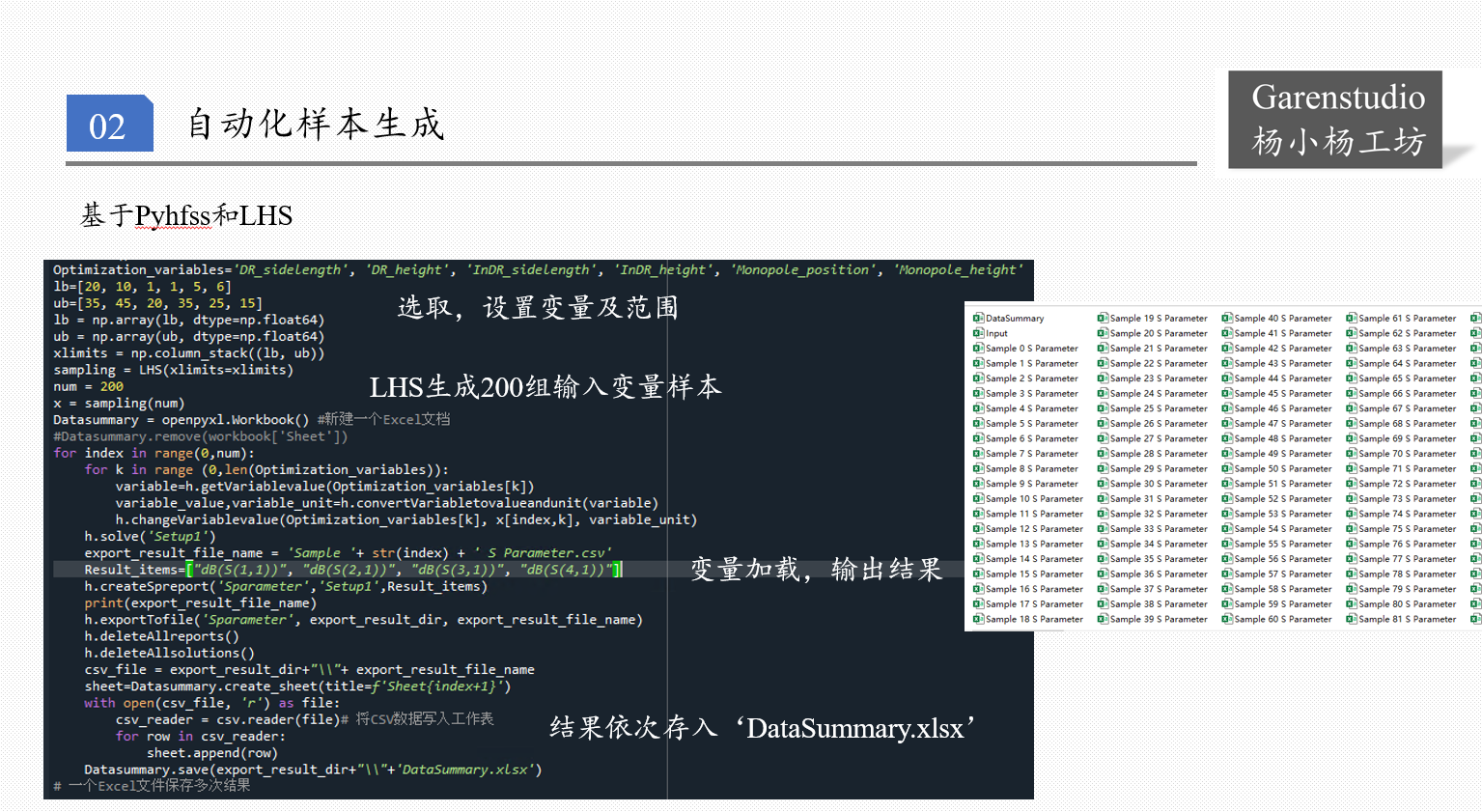Click the file name Sample 36 S Parameter
The width and height of the screenshot is (1482, 812).
click(1159, 574)
